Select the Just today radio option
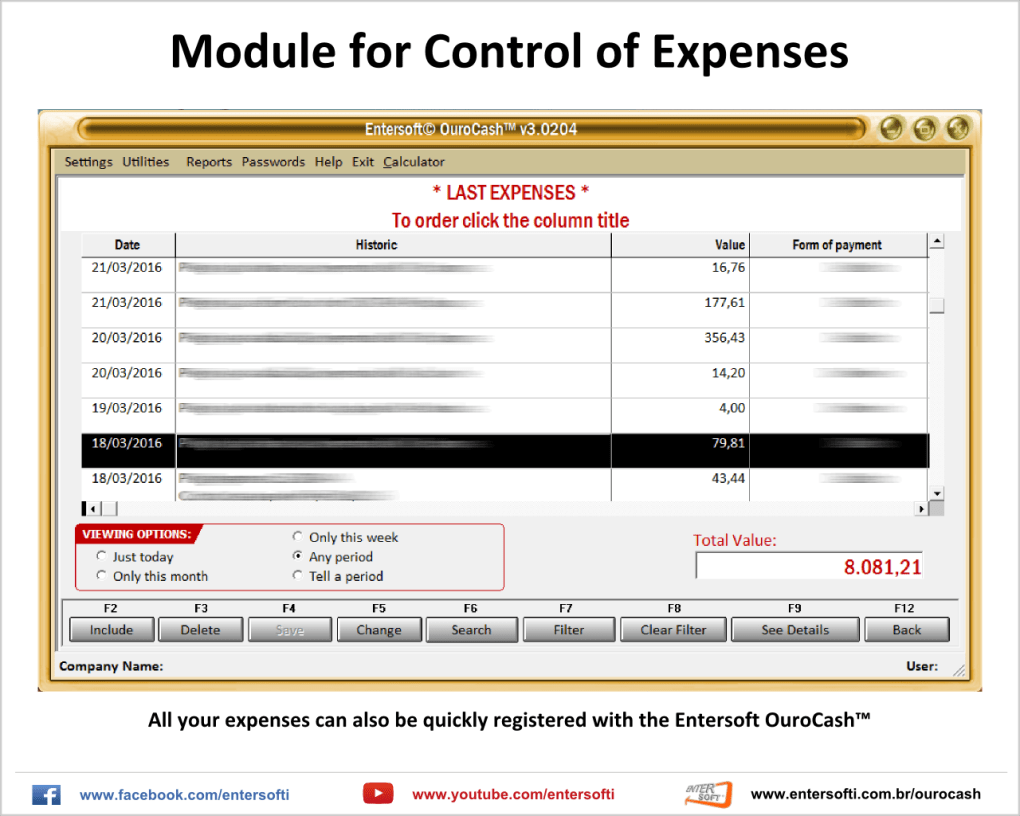 tap(101, 557)
